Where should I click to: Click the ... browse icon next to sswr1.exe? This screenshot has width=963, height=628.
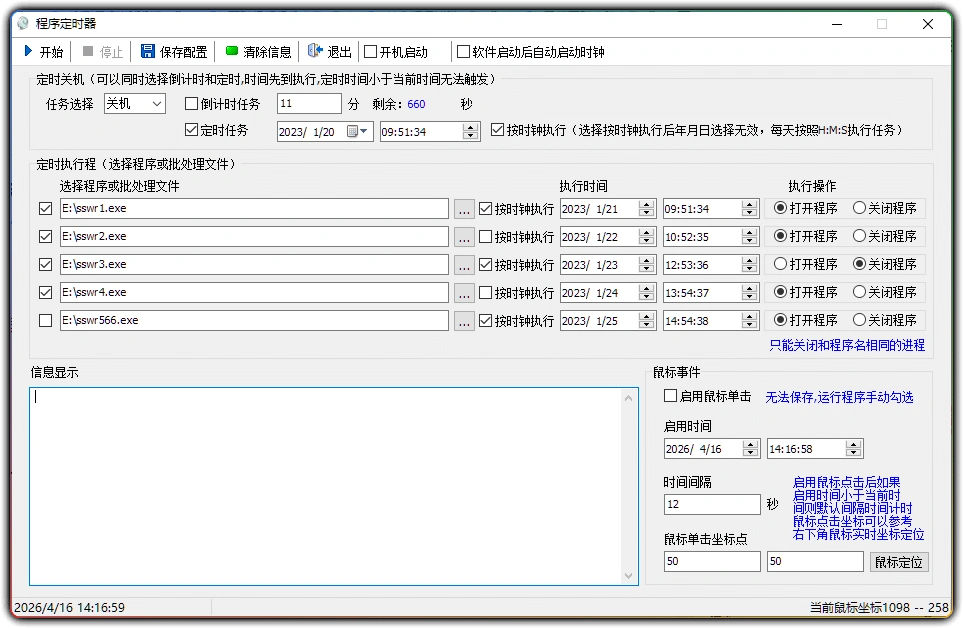463,208
